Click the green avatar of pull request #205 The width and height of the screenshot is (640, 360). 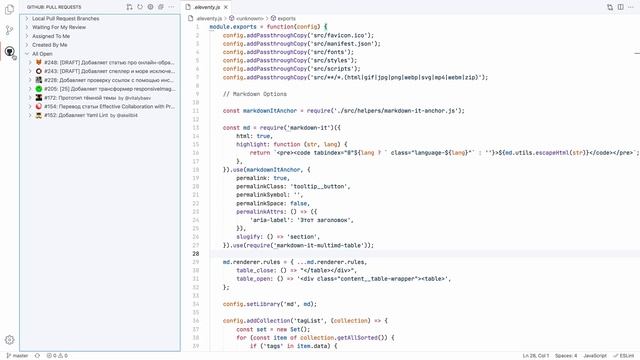[39, 89]
